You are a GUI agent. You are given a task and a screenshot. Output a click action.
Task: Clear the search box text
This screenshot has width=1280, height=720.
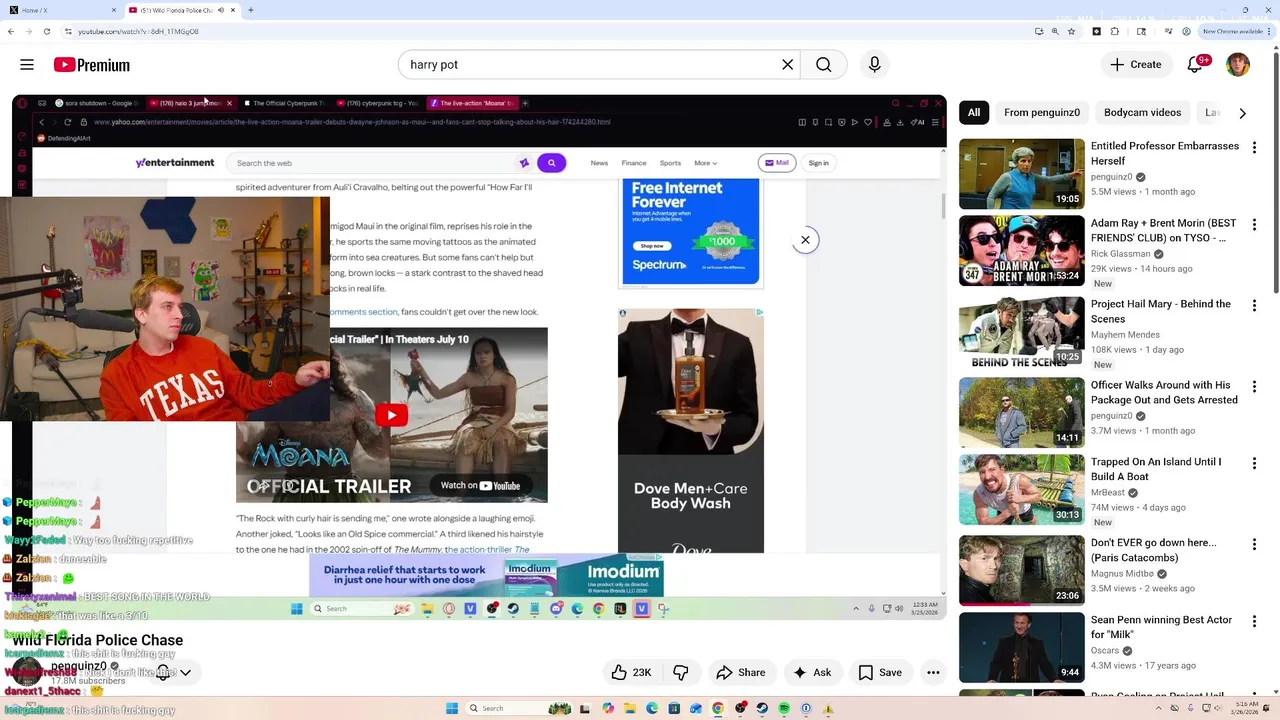(788, 65)
